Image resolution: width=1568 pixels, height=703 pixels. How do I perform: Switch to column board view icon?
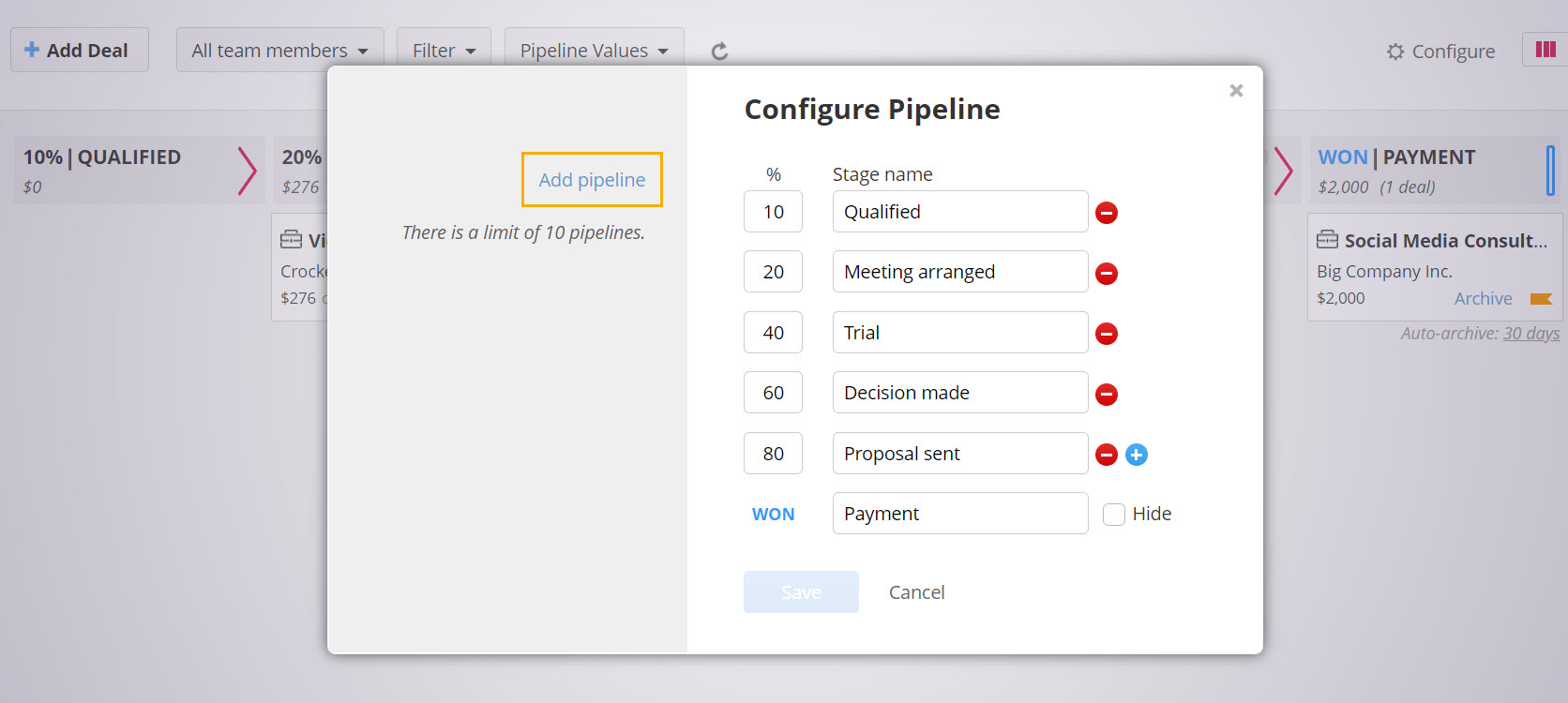coord(1545,50)
